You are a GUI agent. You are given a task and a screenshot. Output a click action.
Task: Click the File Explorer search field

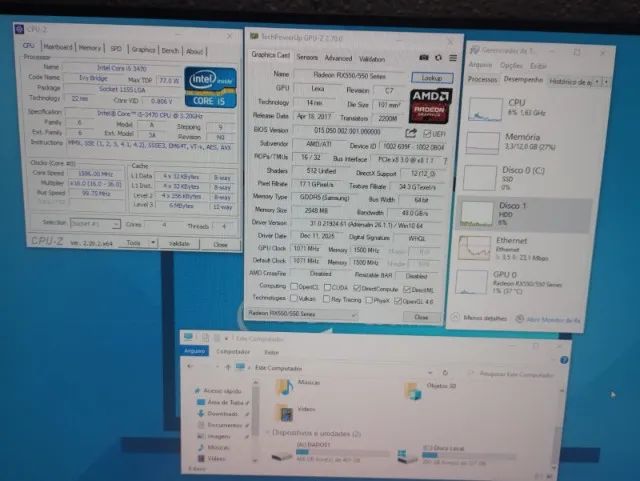tap(513, 374)
